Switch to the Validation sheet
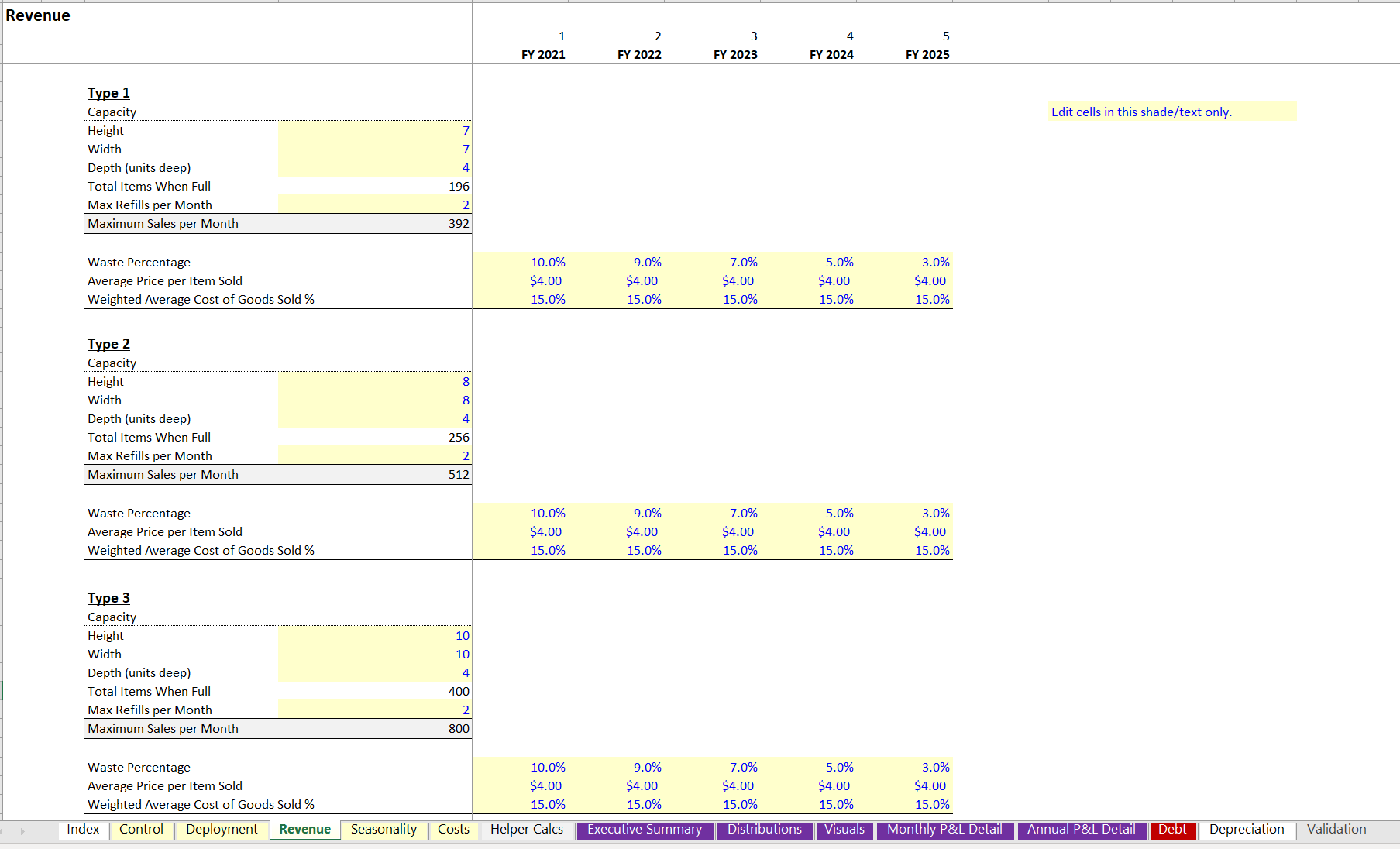 (x=1336, y=830)
